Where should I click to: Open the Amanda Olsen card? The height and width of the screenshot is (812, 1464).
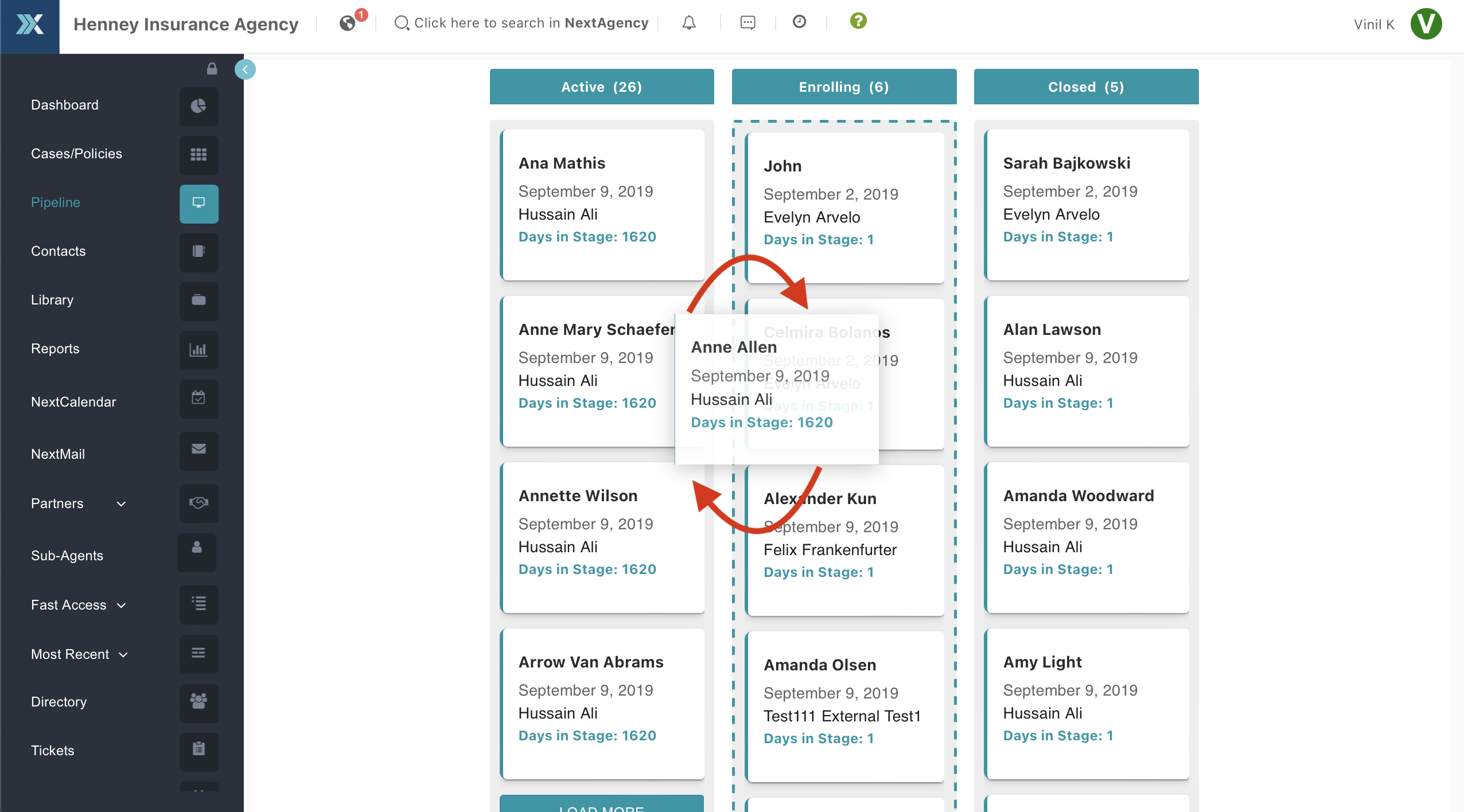pos(844,706)
